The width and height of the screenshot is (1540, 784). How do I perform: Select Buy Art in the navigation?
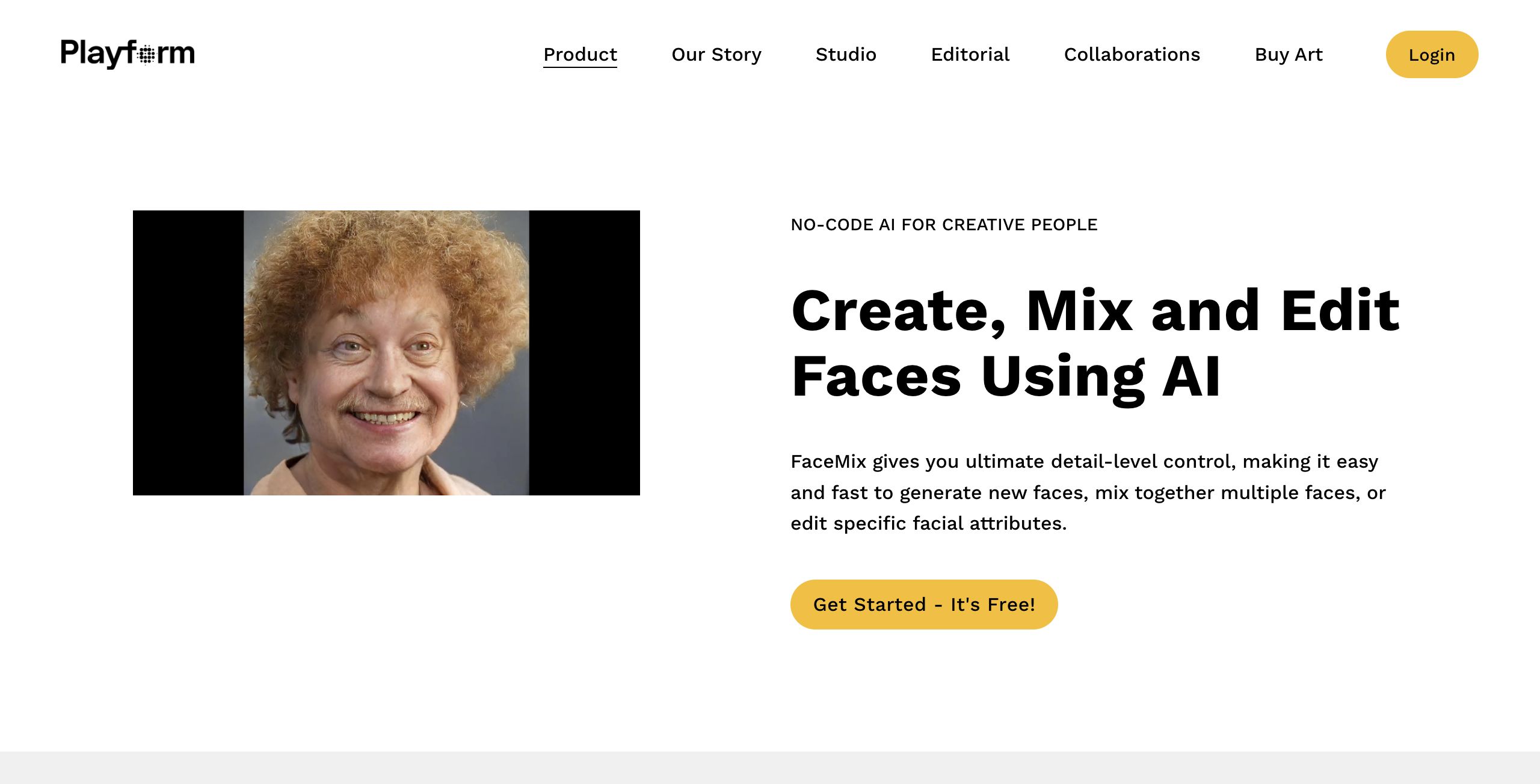tap(1288, 55)
